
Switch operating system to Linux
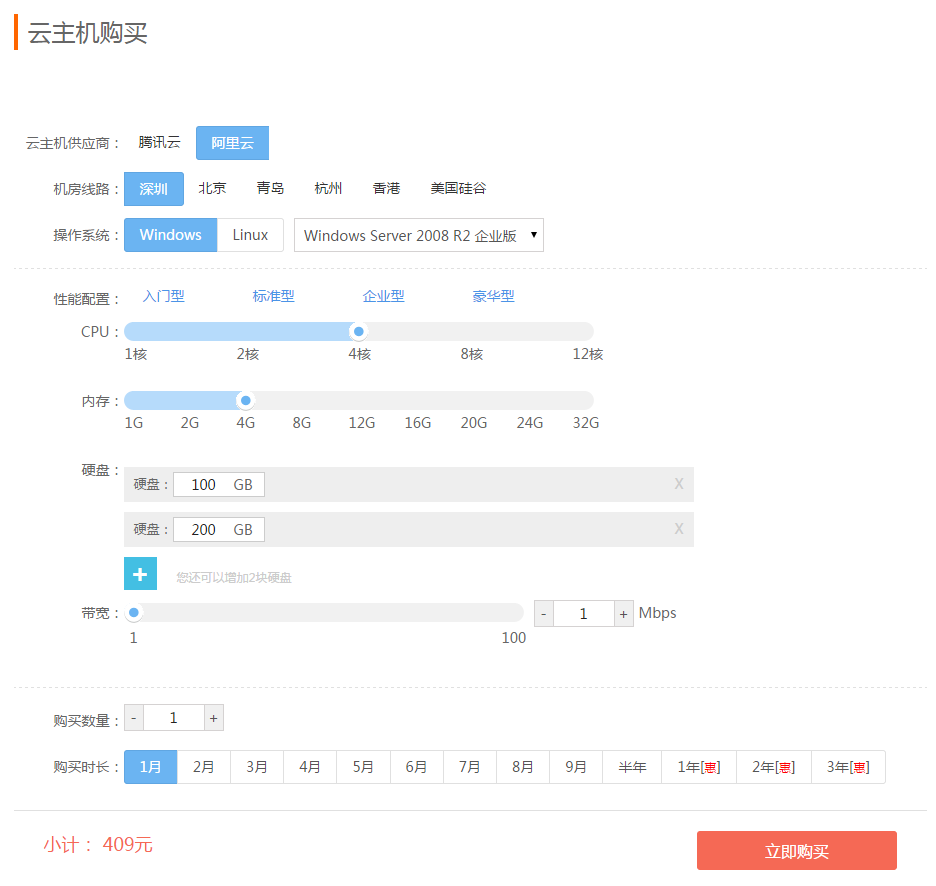pyautogui.click(x=250, y=235)
